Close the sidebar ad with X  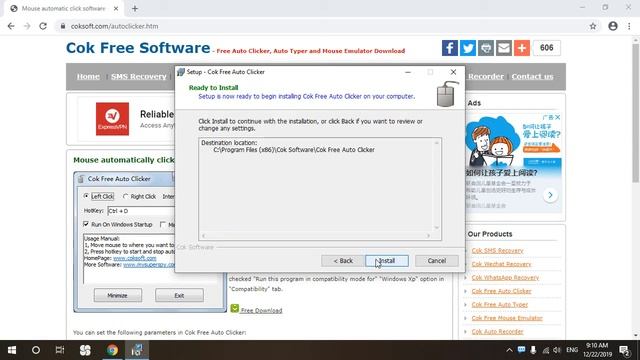tap(558, 118)
